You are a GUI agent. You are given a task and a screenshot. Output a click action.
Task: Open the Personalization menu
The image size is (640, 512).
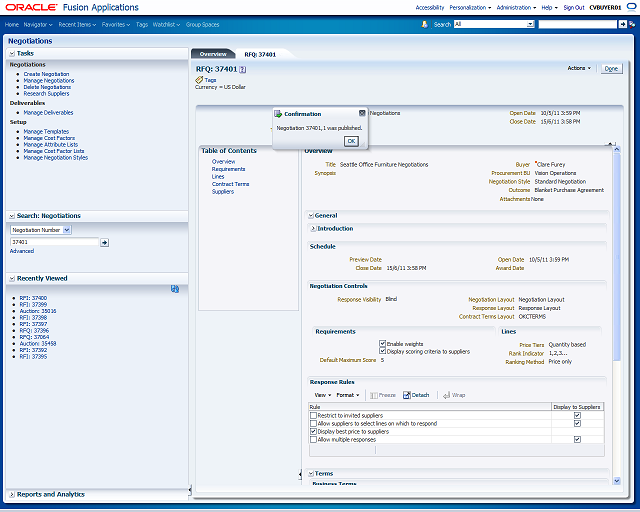click(x=470, y=7)
